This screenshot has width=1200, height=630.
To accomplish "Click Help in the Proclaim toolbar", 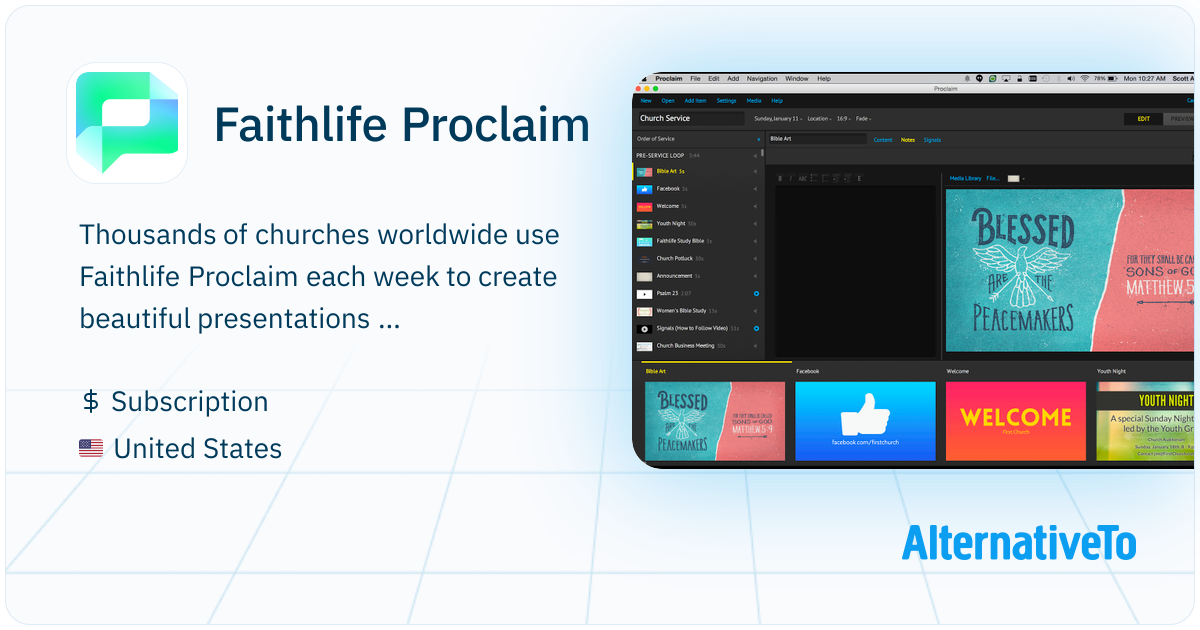I will click(x=777, y=101).
